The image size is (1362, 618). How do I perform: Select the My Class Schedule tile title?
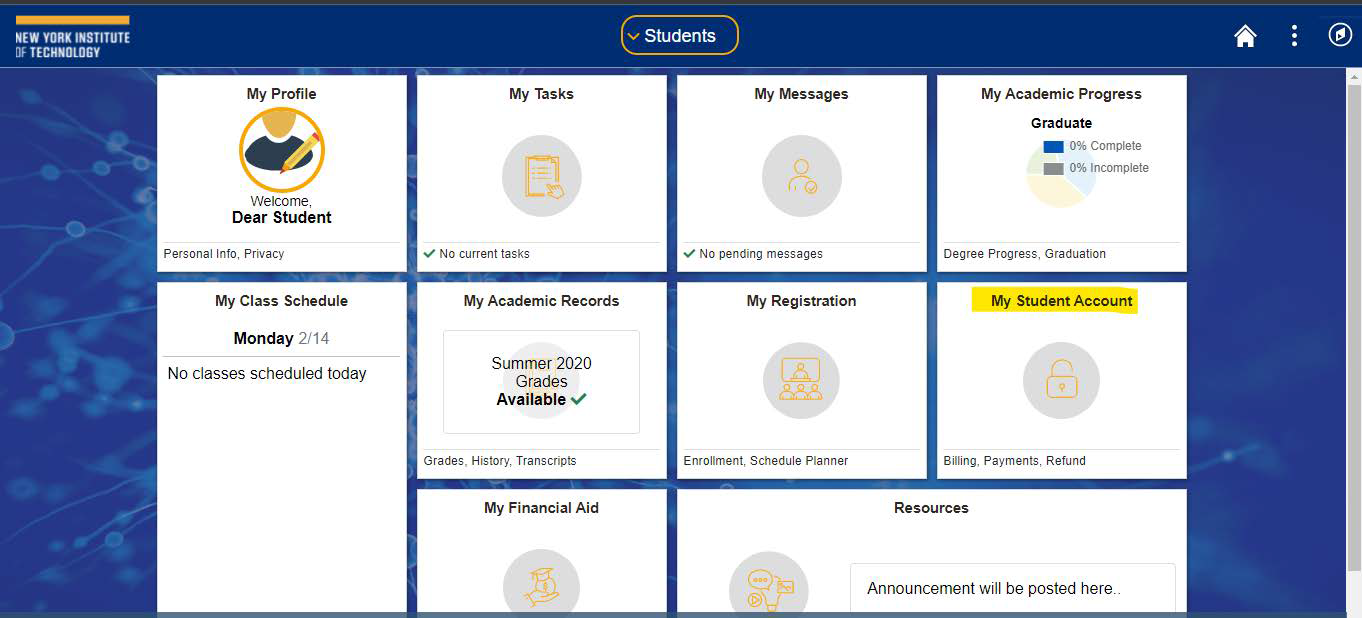coord(281,301)
